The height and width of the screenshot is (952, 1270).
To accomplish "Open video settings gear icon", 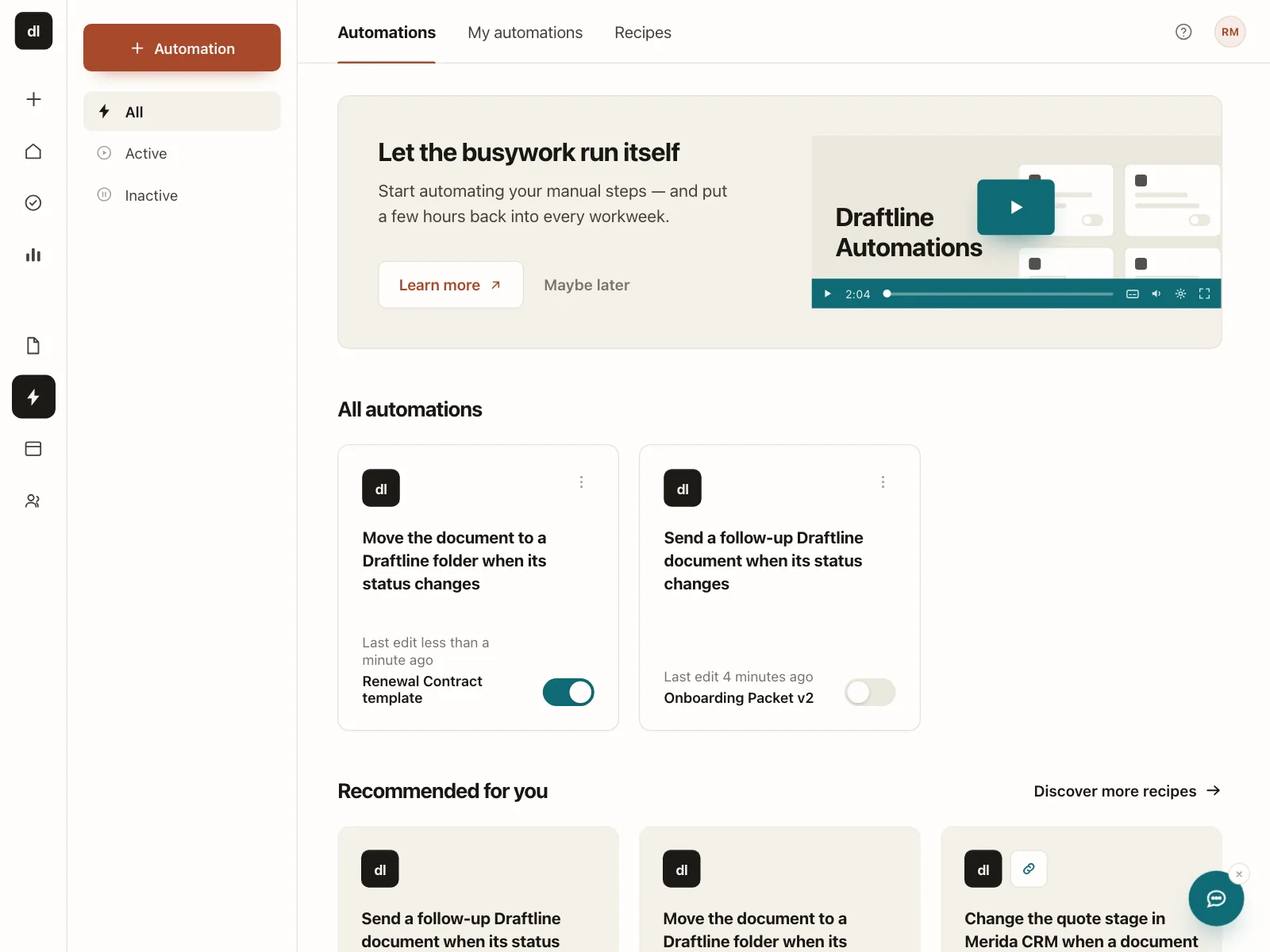I will click(1181, 294).
